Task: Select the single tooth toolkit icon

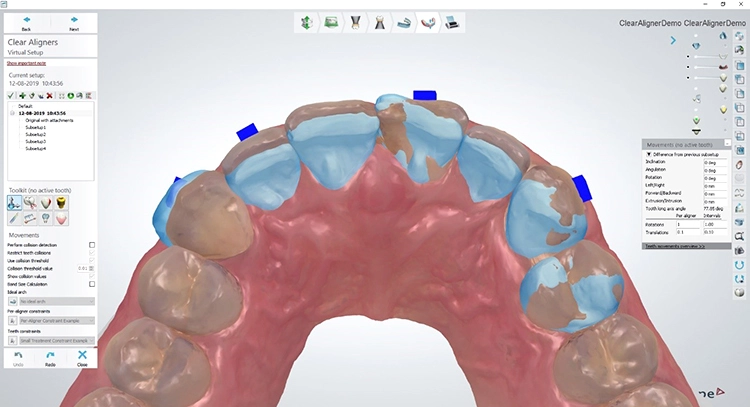Action: pyautogui.click(x=45, y=203)
